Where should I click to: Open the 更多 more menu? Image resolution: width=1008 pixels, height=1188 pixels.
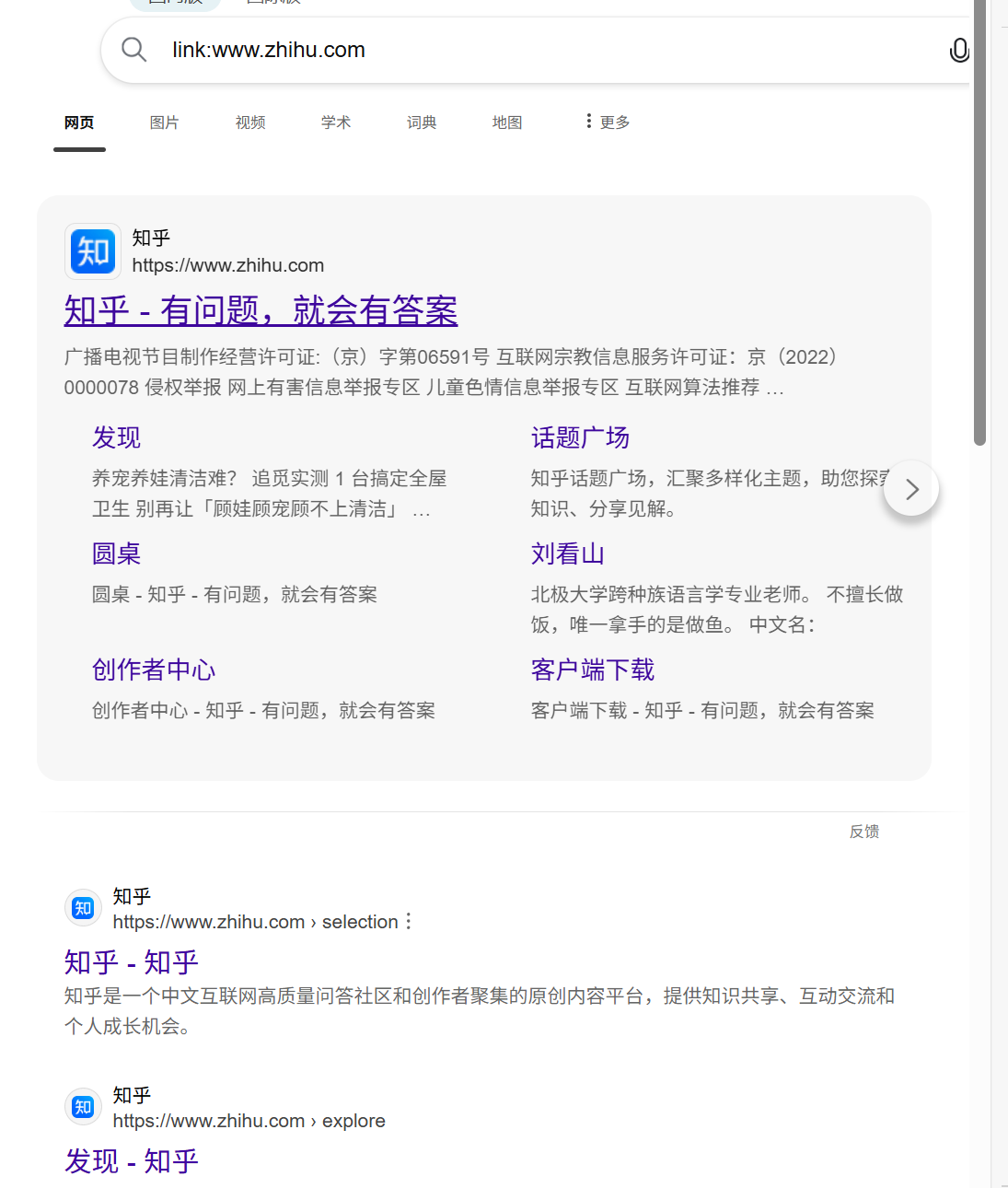(x=608, y=122)
